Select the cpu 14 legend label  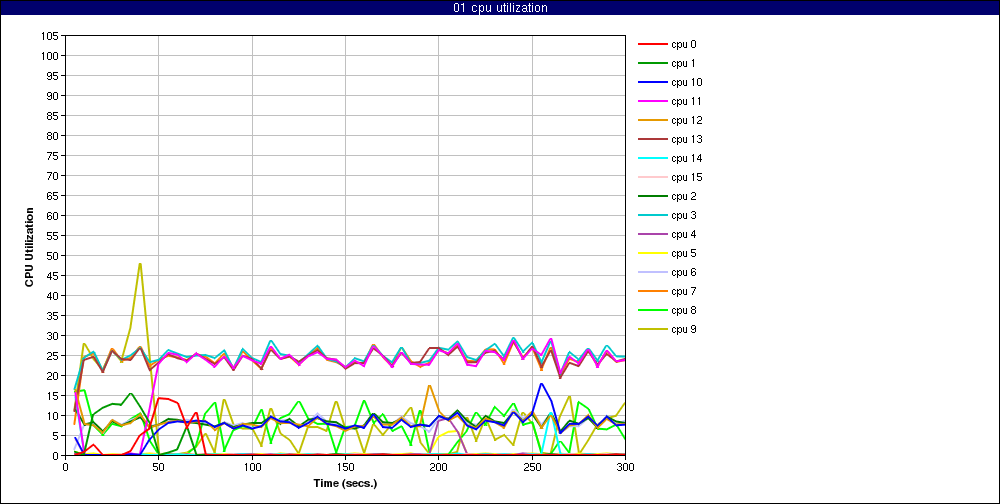click(x=687, y=158)
